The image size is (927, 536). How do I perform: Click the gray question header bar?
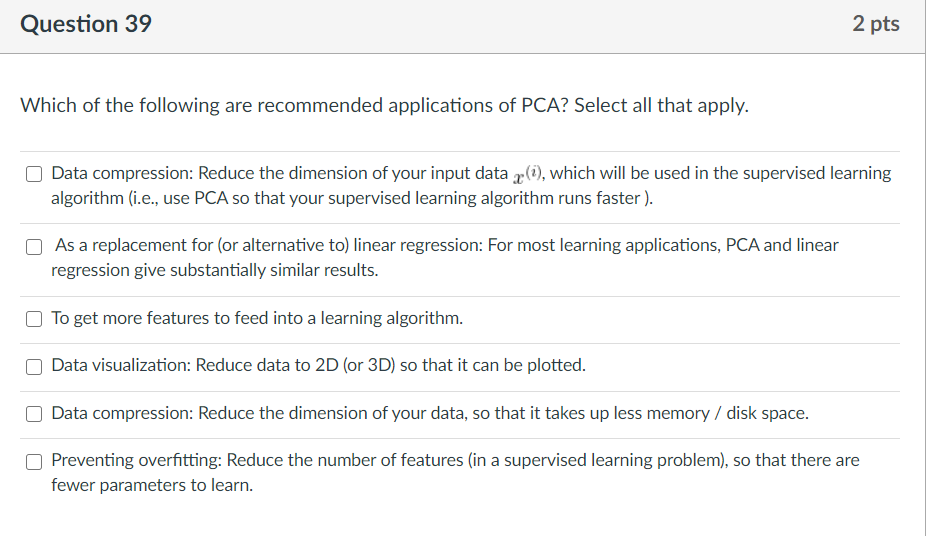(463, 27)
